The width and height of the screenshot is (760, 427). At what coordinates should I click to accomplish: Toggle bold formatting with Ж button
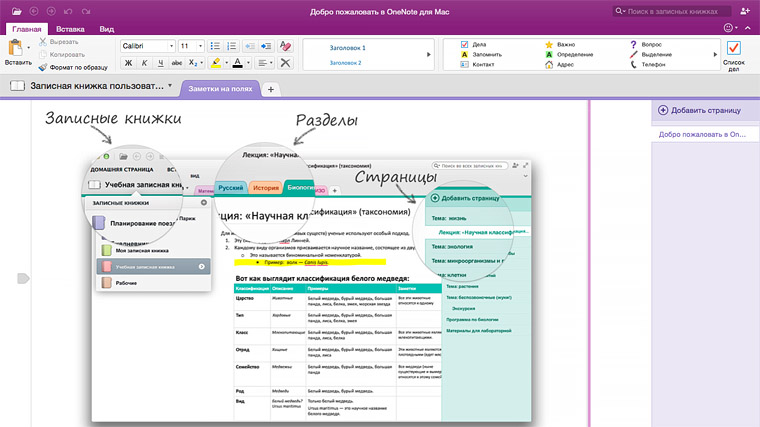pos(128,63)
